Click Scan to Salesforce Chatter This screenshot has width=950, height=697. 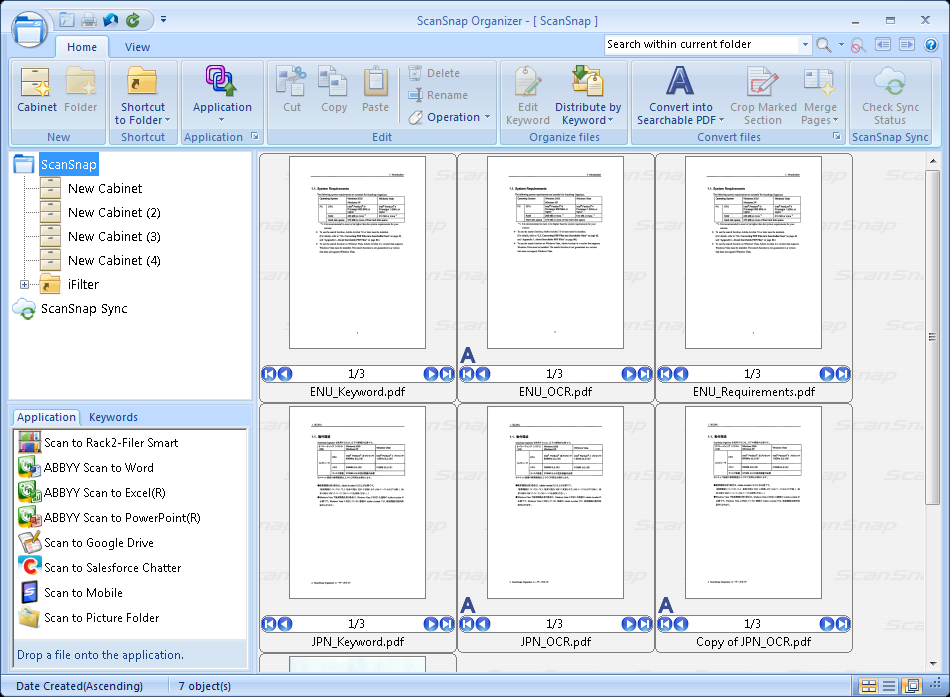click(x=112, y=568)
